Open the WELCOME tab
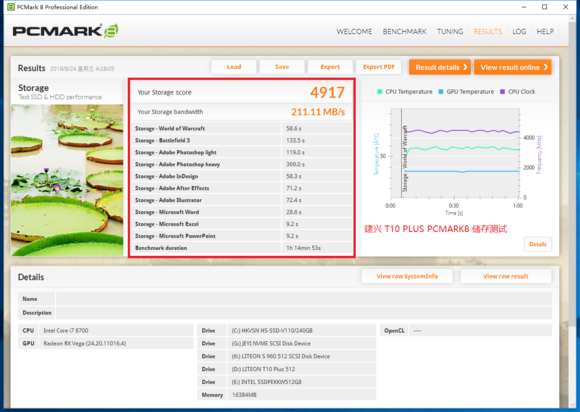Viewport: 580px width, 412px height. (354, 31)
